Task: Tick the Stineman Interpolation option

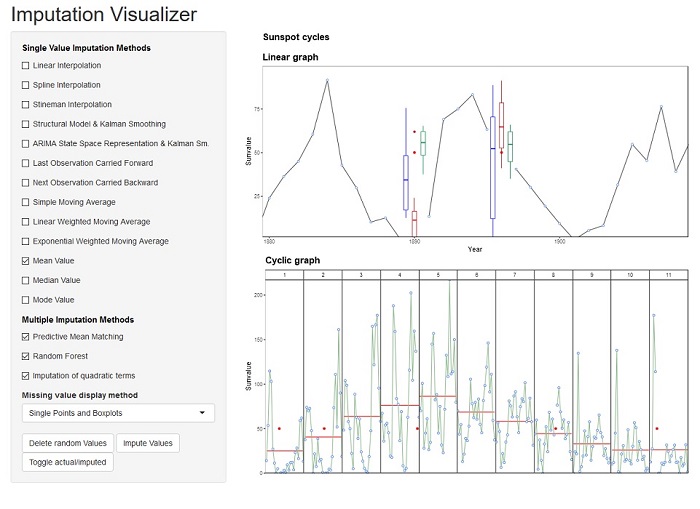Action: [25, 105]
